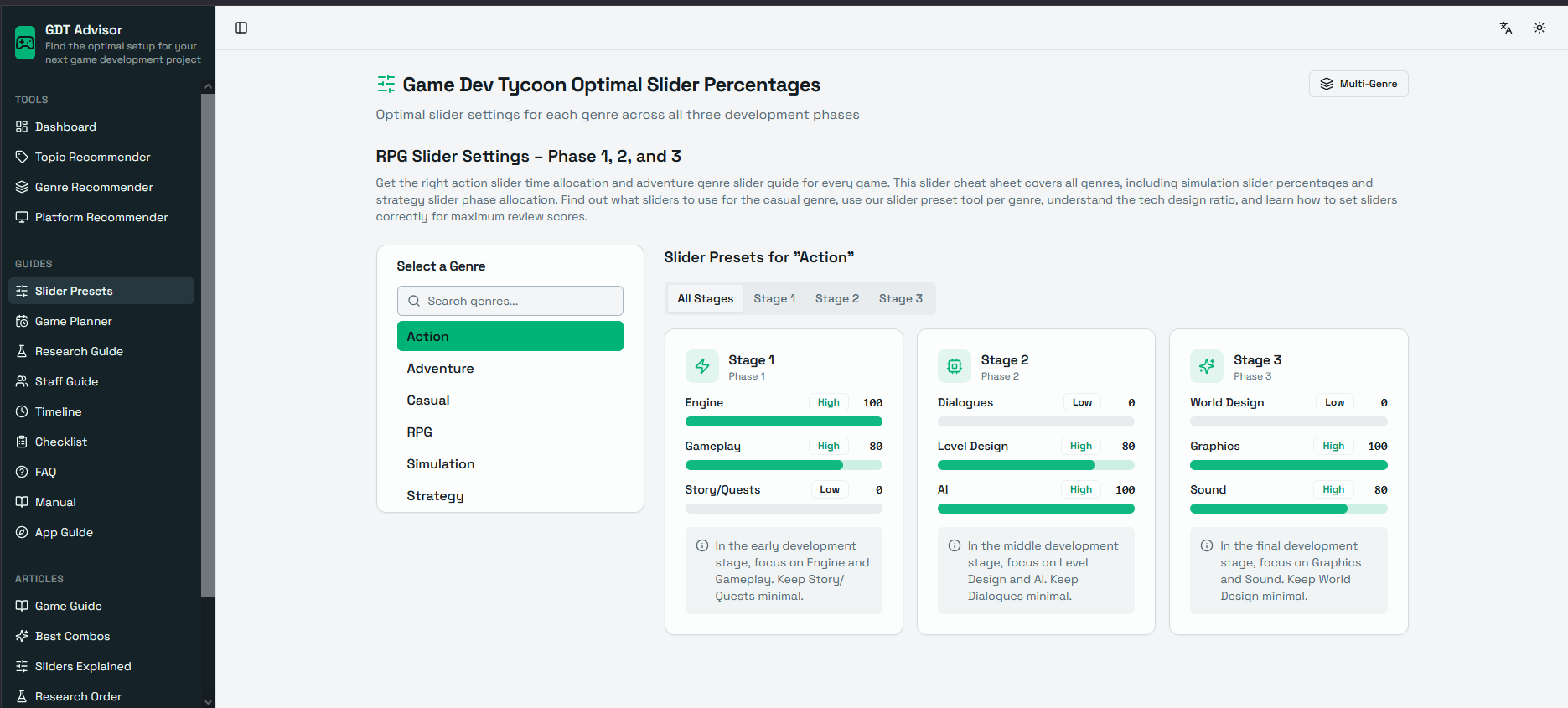The image size is (1568, 708).
Task: Click the "Slider Presets for Action" heading
Action: (x=759, y=257)
